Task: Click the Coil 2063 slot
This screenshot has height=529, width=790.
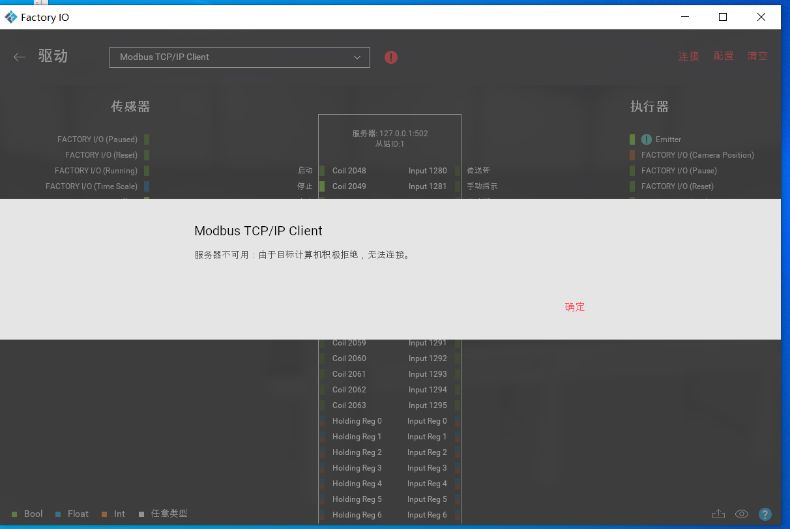Action: click(x=349, y=405)
